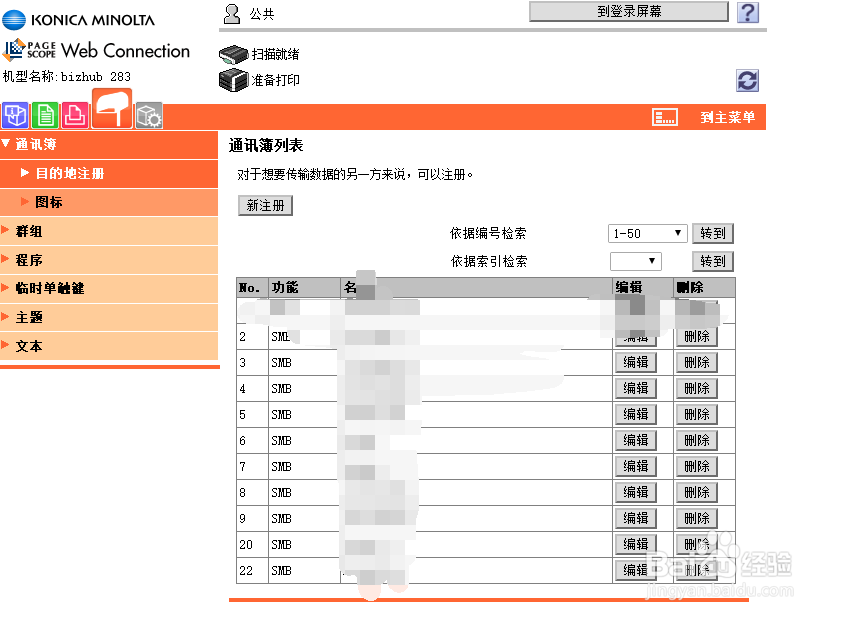
Task: Delete SMB entry number 7
Action: [x=696, y=466]
